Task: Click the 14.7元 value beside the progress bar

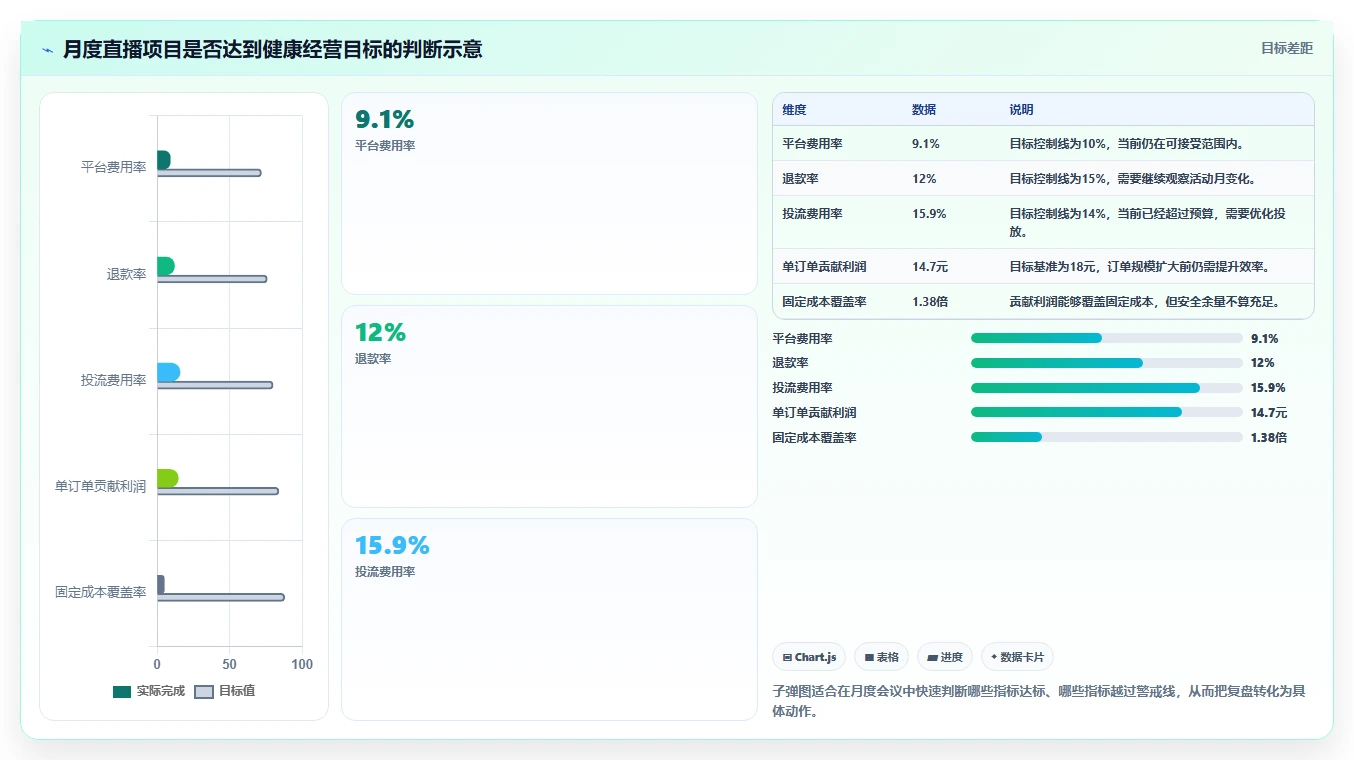Action: pyautogui.click(x=1269, y=412)
